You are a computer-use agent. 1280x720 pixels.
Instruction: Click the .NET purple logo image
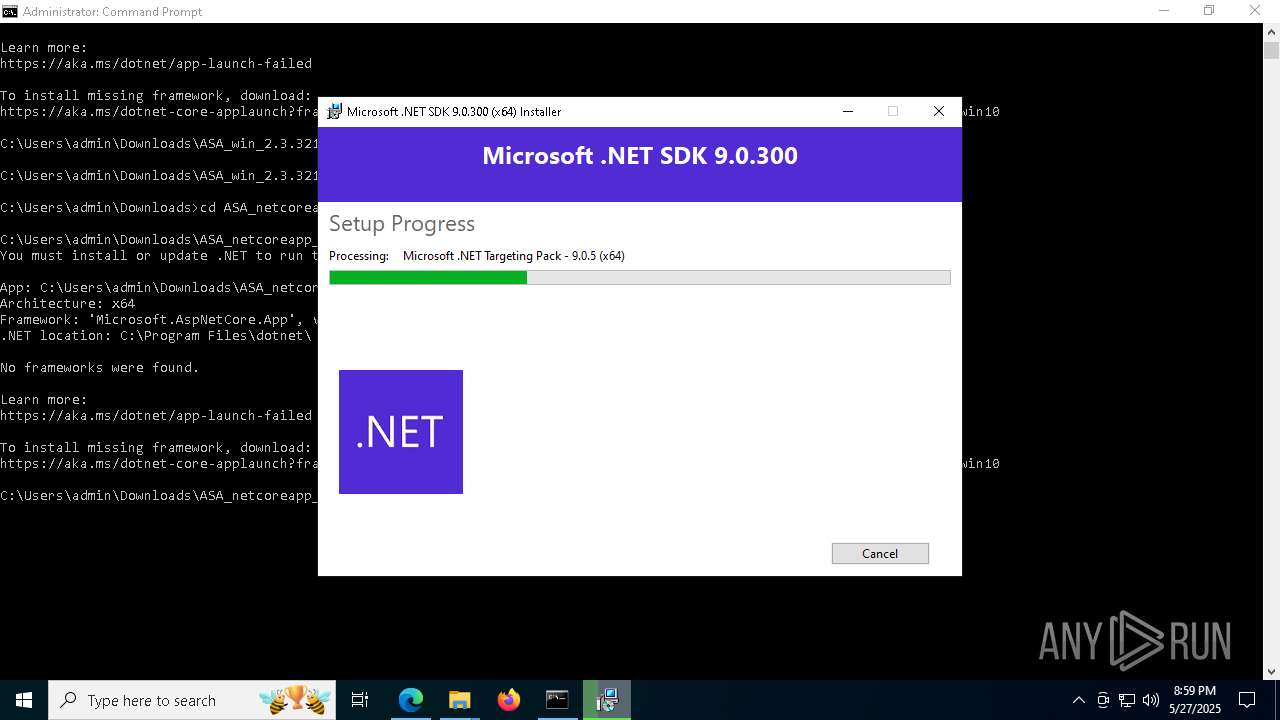[401, 432]
